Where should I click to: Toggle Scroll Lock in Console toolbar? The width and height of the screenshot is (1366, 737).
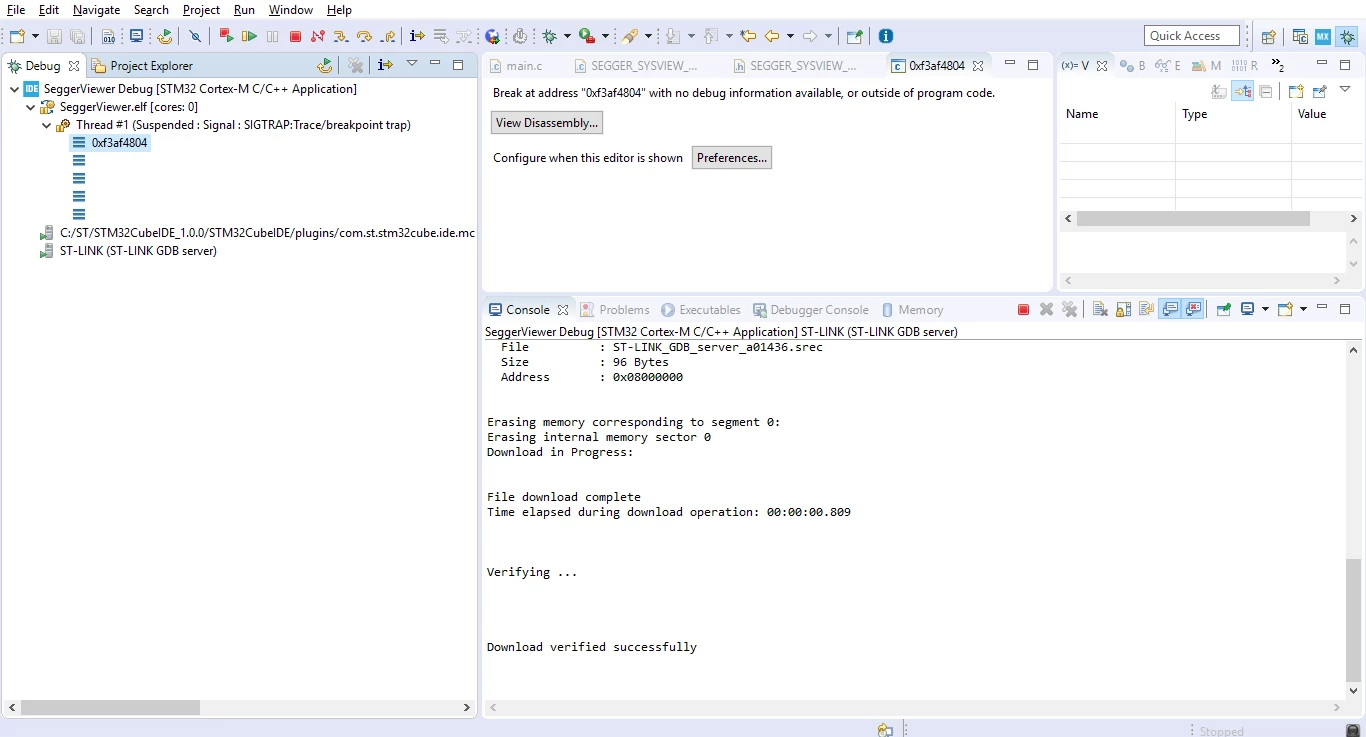(1123, 310)
